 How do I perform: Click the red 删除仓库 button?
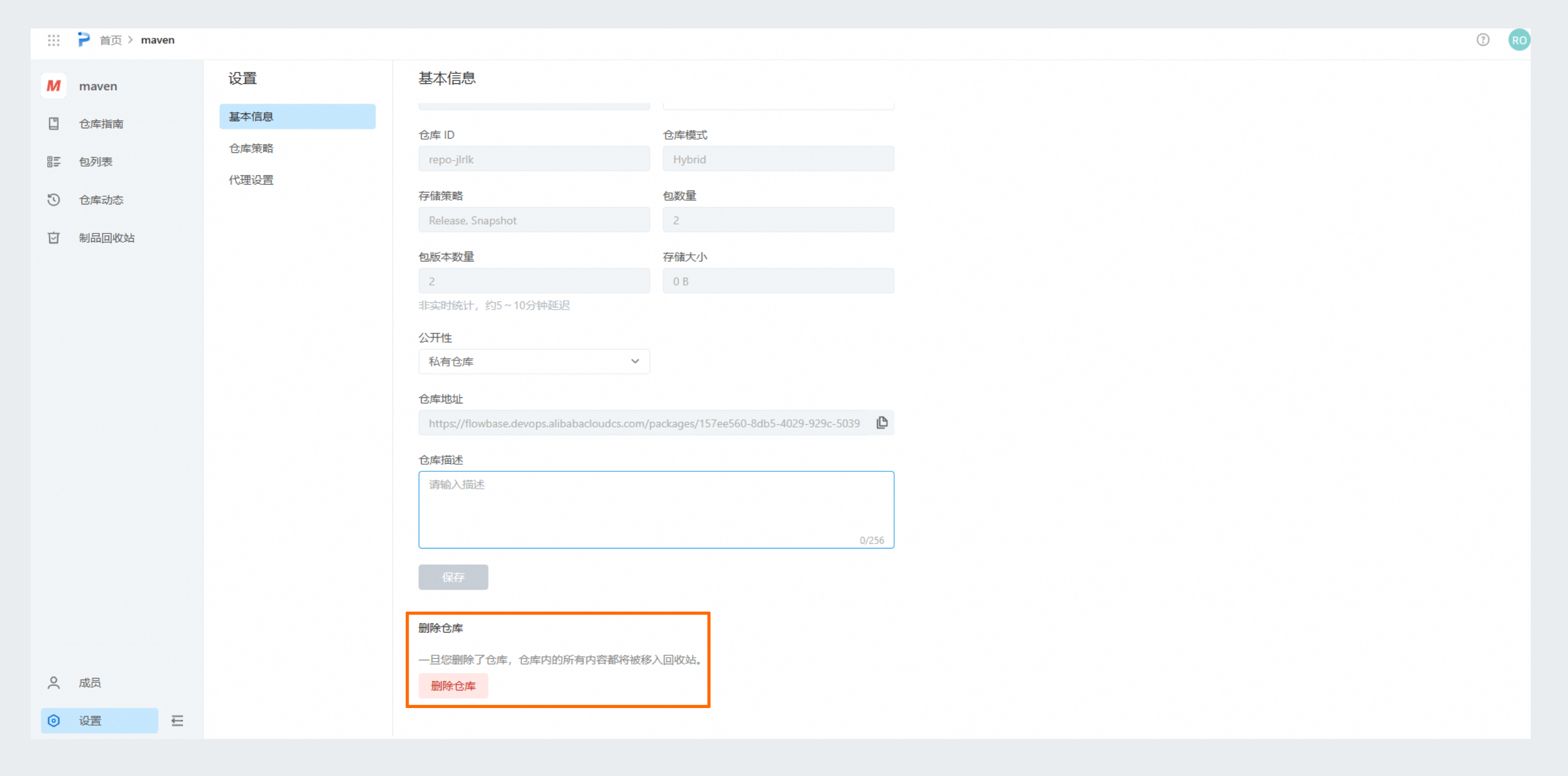[453, 686]
